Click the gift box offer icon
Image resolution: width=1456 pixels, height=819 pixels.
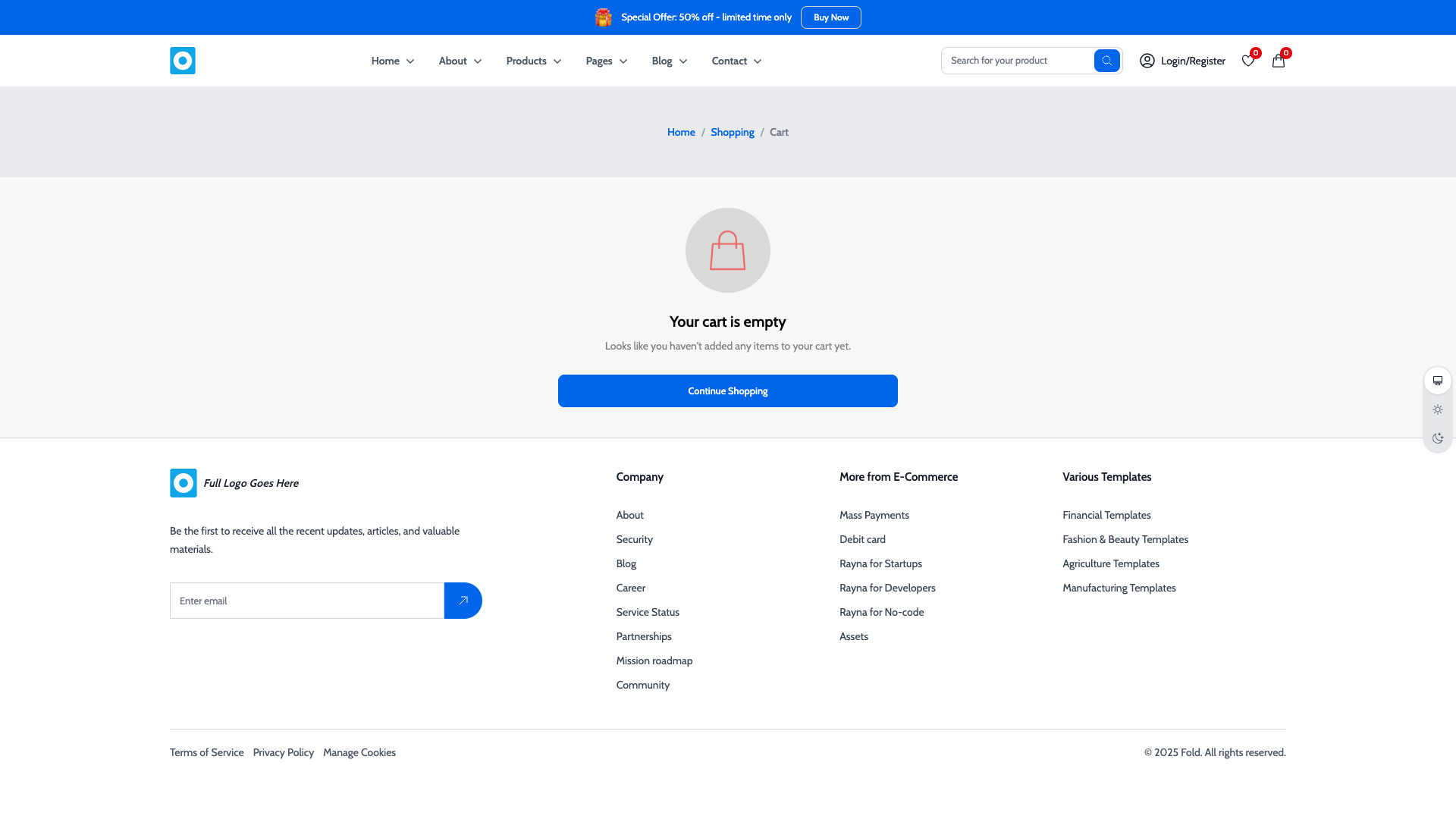pyautogui.click(x=603, y=17)
